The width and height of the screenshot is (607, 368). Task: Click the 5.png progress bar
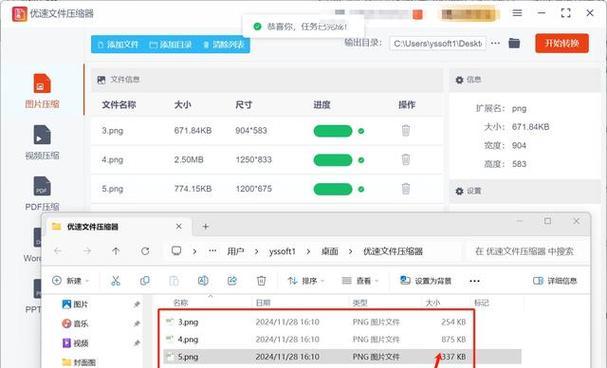coord(333,189)
